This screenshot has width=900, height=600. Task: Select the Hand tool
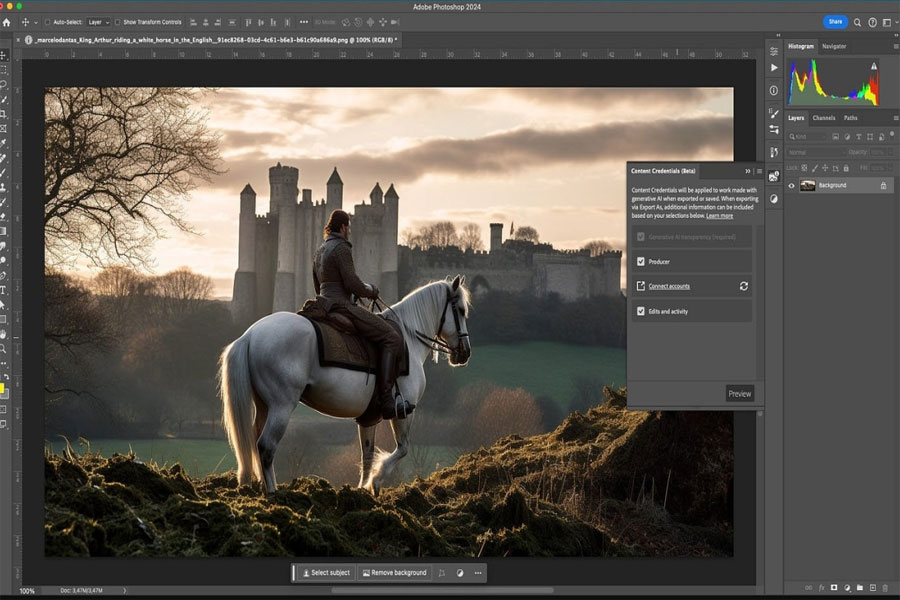[x=3, y=334]
